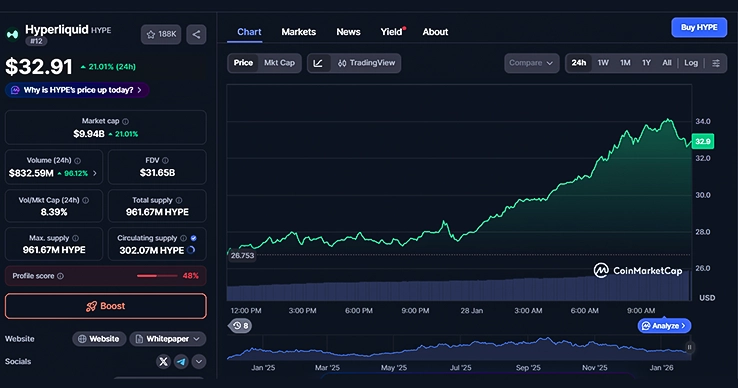Open the X (Twitter) social link
Image resolution: width=738 pixels, height=388 pixels.
[163, 362]
